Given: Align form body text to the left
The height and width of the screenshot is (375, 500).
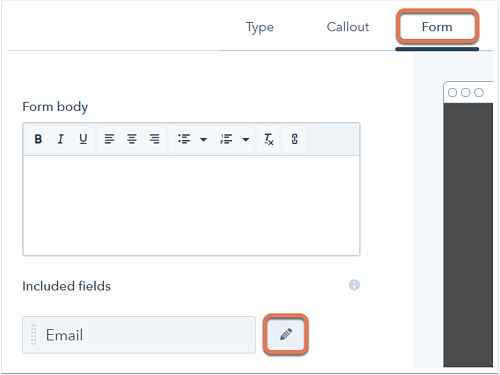Looking at the screenshot, I should [x=109, y=139].
